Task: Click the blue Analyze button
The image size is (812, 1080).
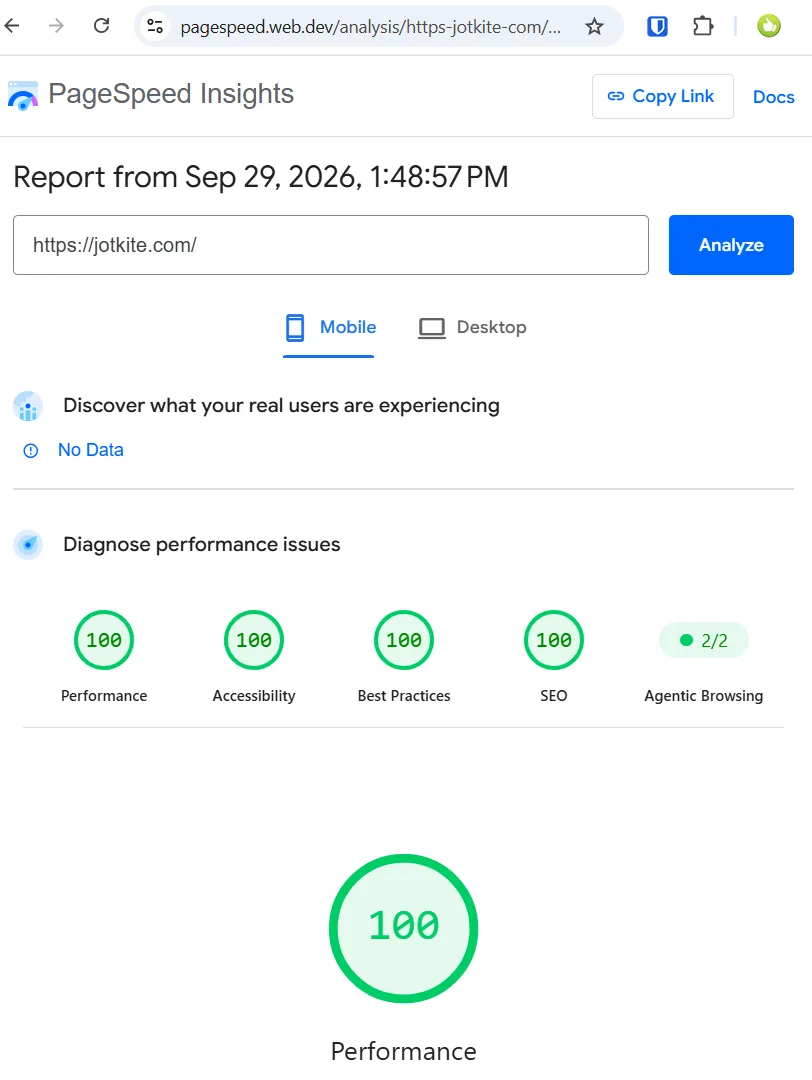Action: click(x=731, y=245)
